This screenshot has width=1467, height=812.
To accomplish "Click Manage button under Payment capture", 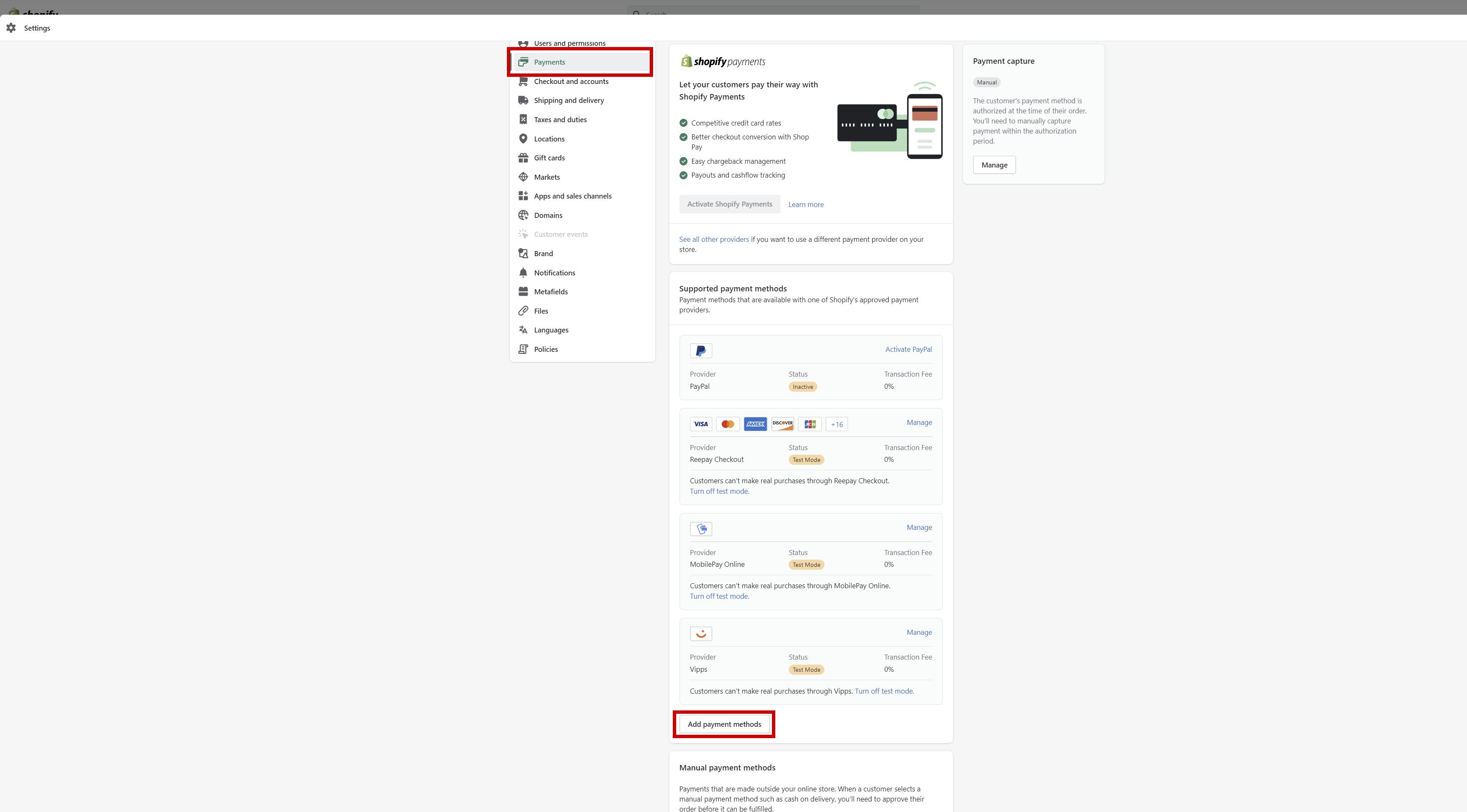I will tap(995, 165).
